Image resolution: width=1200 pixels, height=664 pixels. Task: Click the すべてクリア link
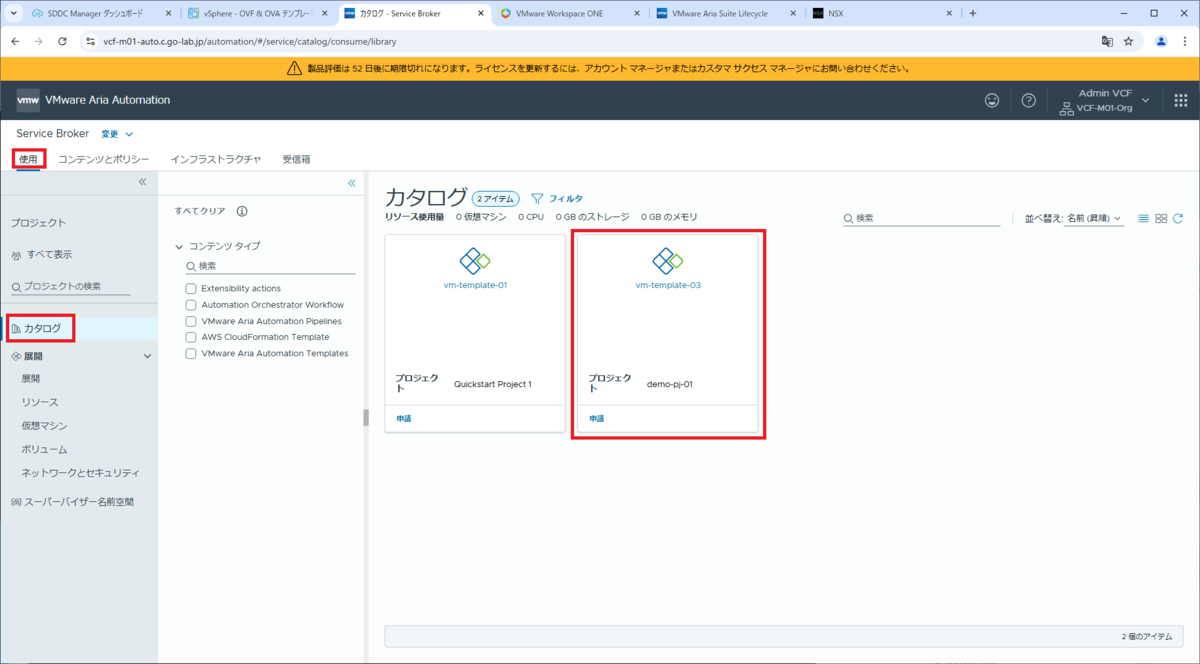[x=200, y=211]
